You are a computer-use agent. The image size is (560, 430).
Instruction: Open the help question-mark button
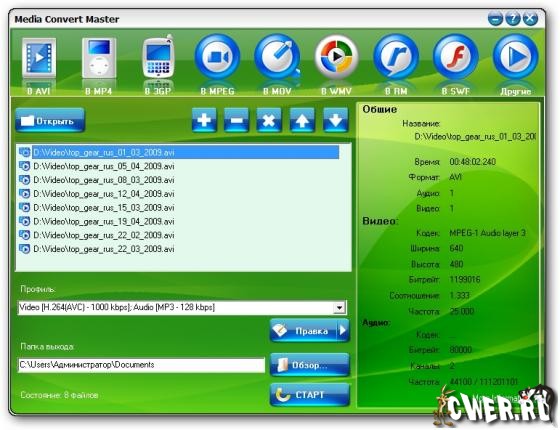coord(513,19)
